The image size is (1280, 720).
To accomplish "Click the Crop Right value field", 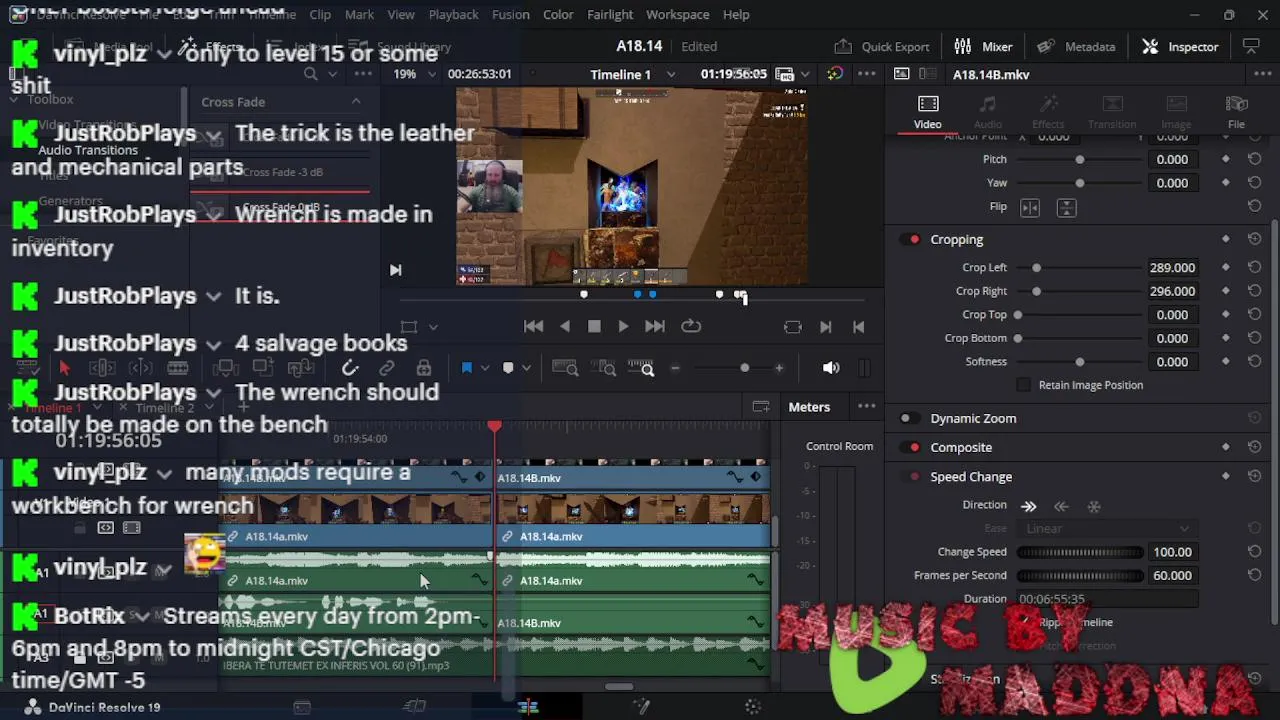I will tap(1172, 291).
